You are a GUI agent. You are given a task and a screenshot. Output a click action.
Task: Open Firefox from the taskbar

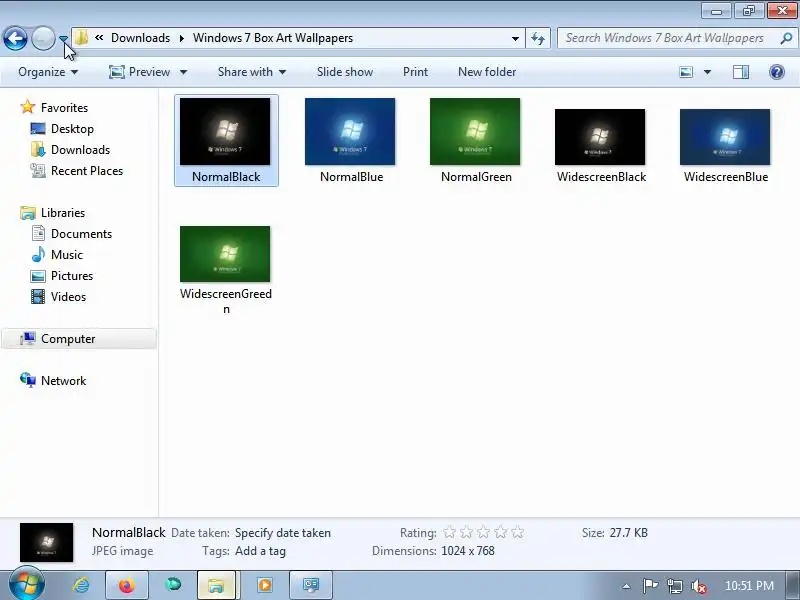[127, 585]
